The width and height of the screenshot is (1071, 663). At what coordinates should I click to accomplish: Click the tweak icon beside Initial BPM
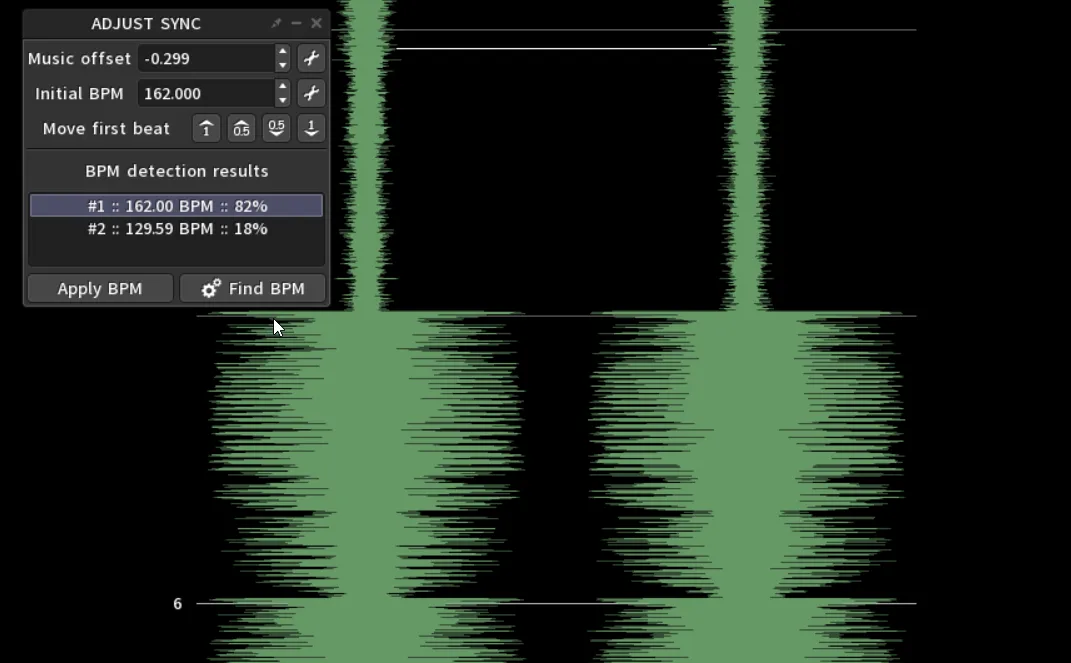(x=311, y=94)
